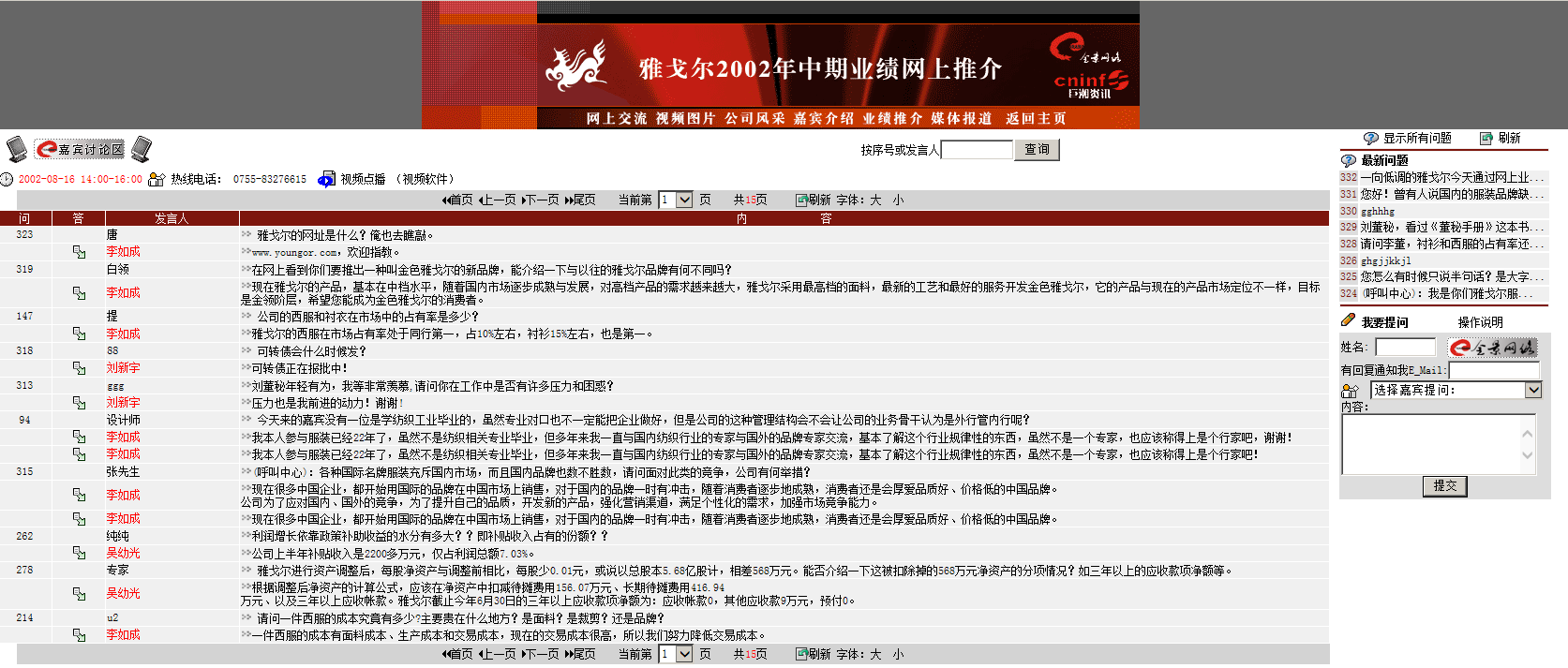Screen dimensions: 1568x668
Task: Click reply icon for 压力也是我前进的动力 answer
Action: 79,403
